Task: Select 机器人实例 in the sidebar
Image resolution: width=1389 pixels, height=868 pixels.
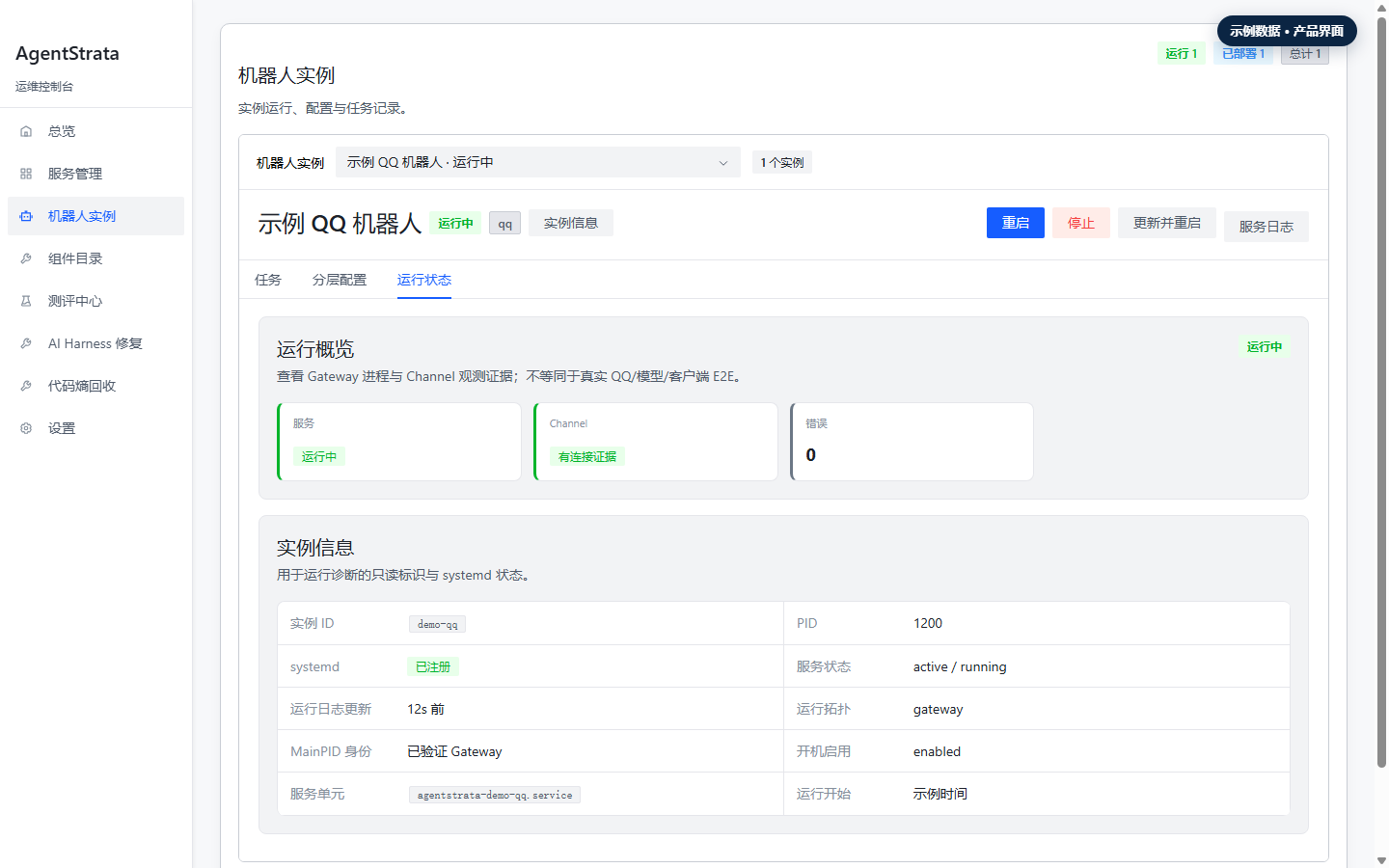Action: pos(95,216)
